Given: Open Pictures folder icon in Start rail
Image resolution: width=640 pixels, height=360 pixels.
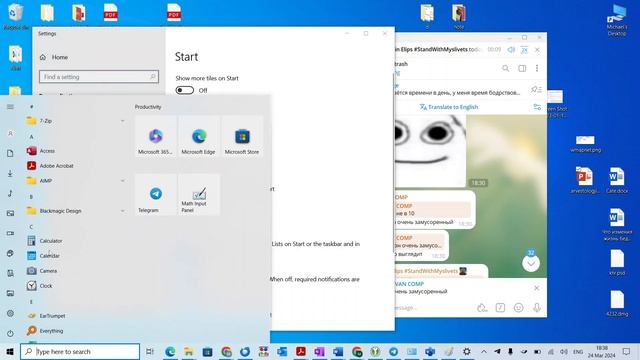Looking at the screenshot, I should pos(10,213).
